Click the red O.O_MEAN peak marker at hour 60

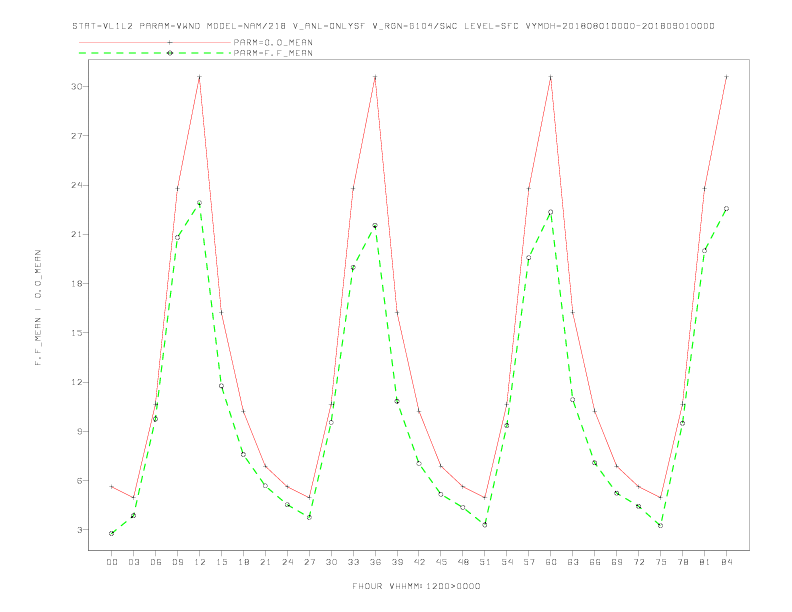point(551,77)
